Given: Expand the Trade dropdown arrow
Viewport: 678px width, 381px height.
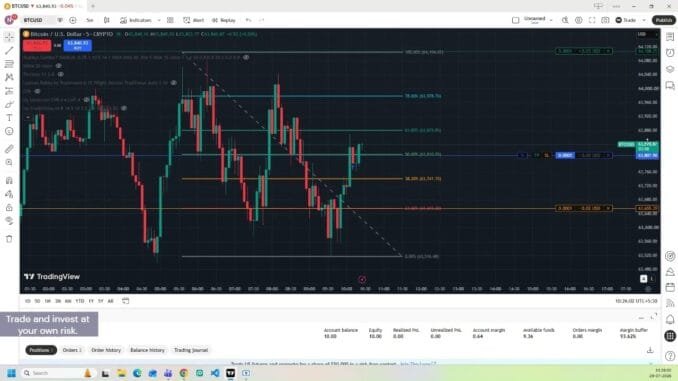Looking at the screenshot, I should (x=644, y=20).
